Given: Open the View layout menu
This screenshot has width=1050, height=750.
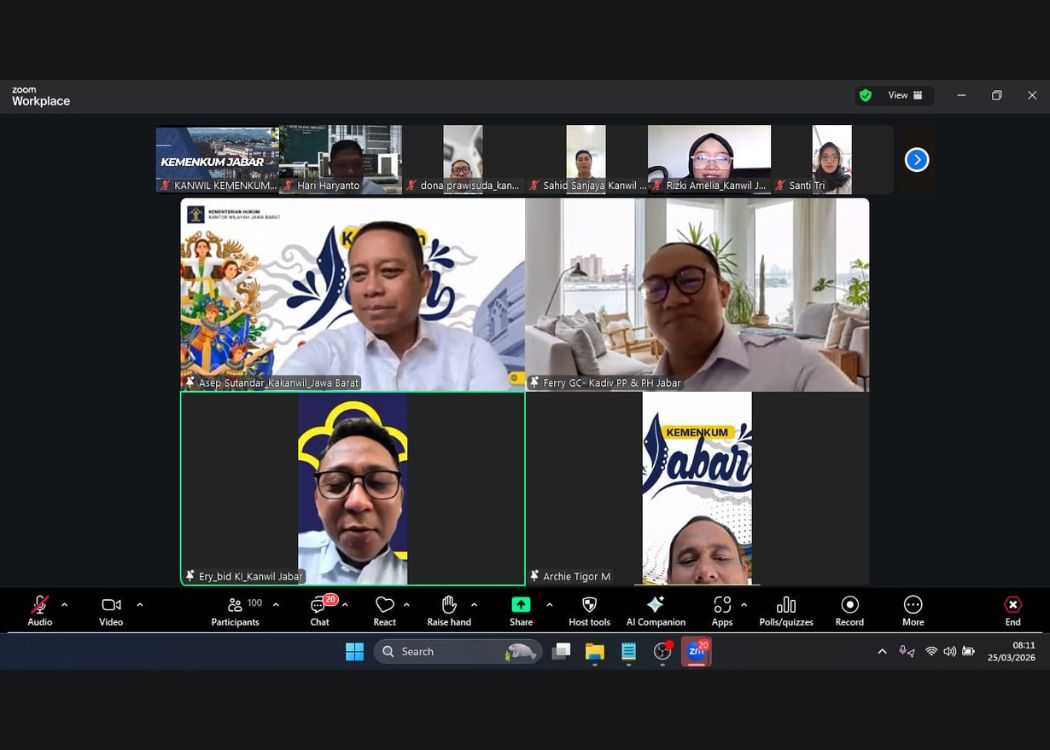Looking at the screenshot, I should pyautogui.click(x=904, y=95).
